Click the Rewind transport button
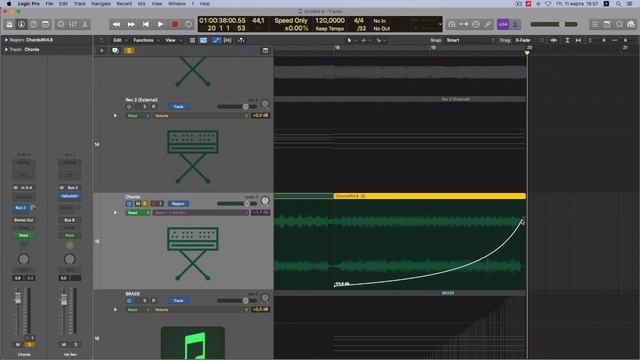 pos(116,24)
